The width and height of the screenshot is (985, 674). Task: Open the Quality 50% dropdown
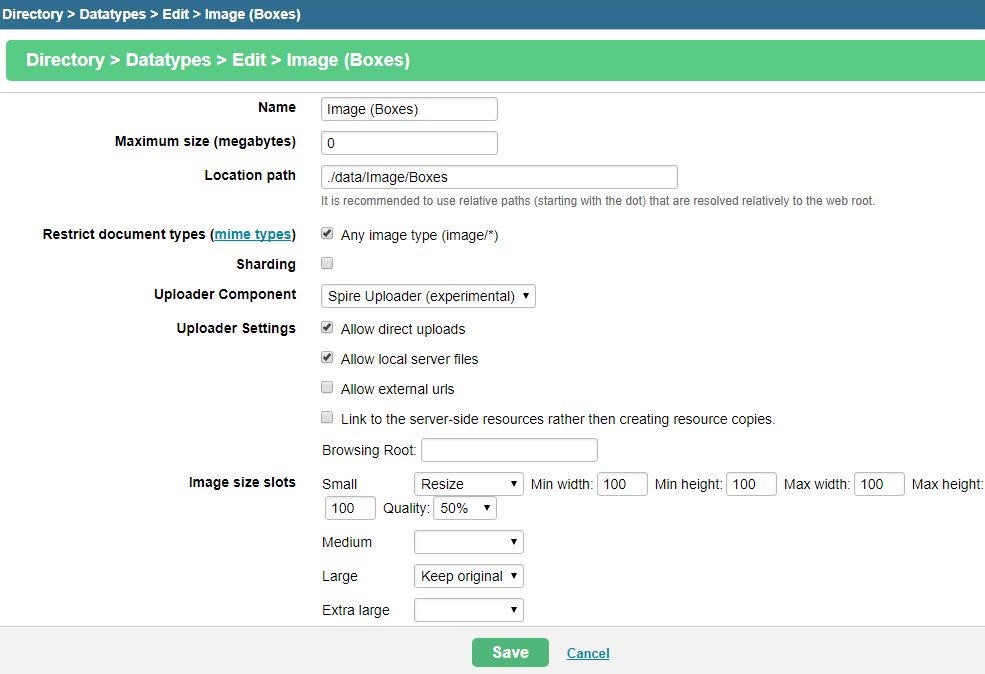click(x=465, y=508)
